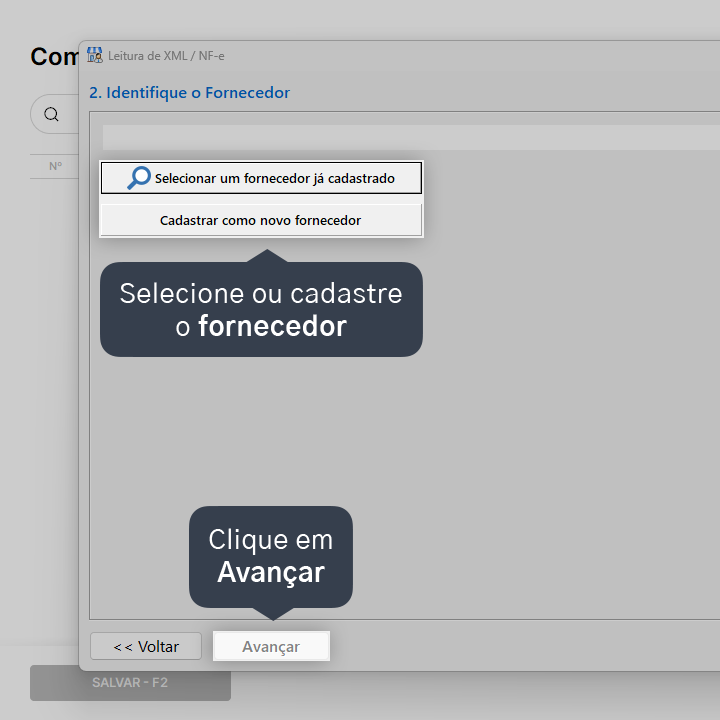This screenshot has width=720, height=720.
Task: Click the Nº column header
Action: [55, 166]
